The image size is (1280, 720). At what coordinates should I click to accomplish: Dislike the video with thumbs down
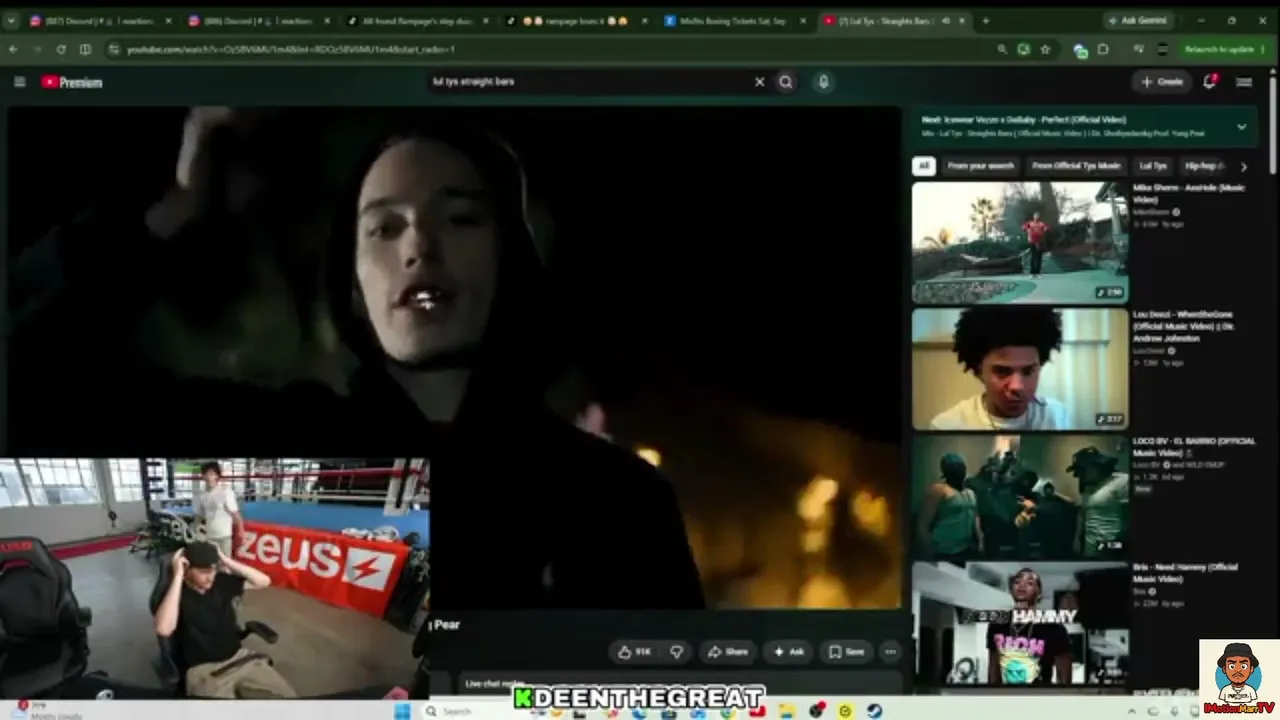tap(677, 652)
